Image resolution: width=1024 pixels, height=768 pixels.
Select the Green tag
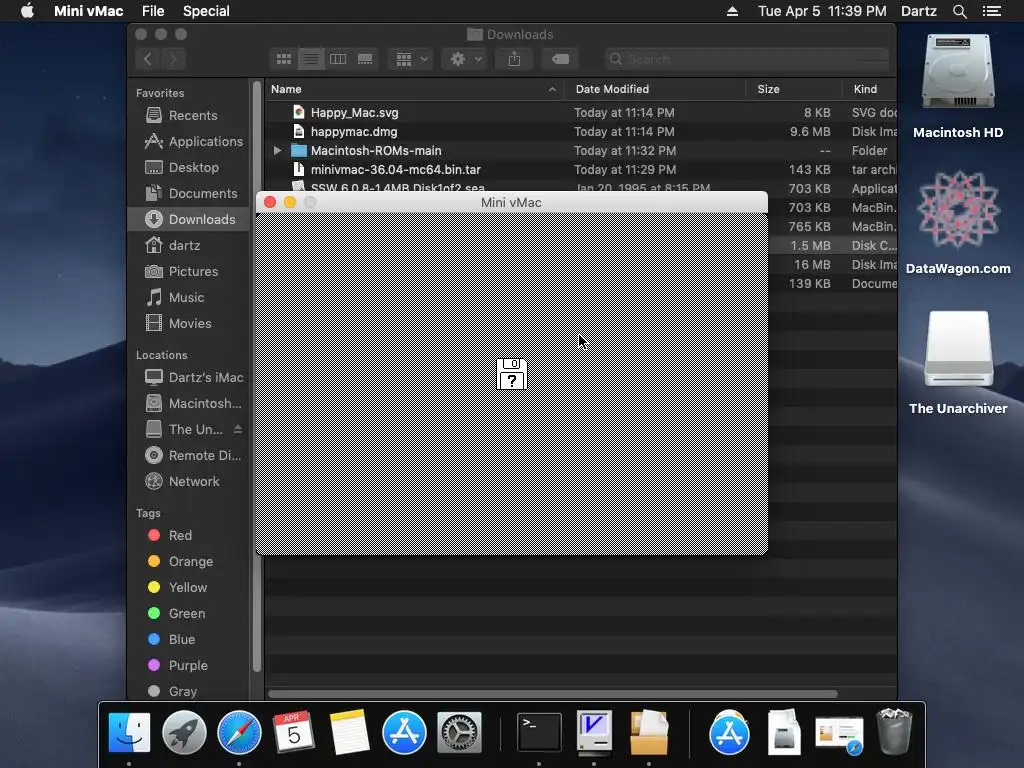pyautogui.click(x=189, y=613)
